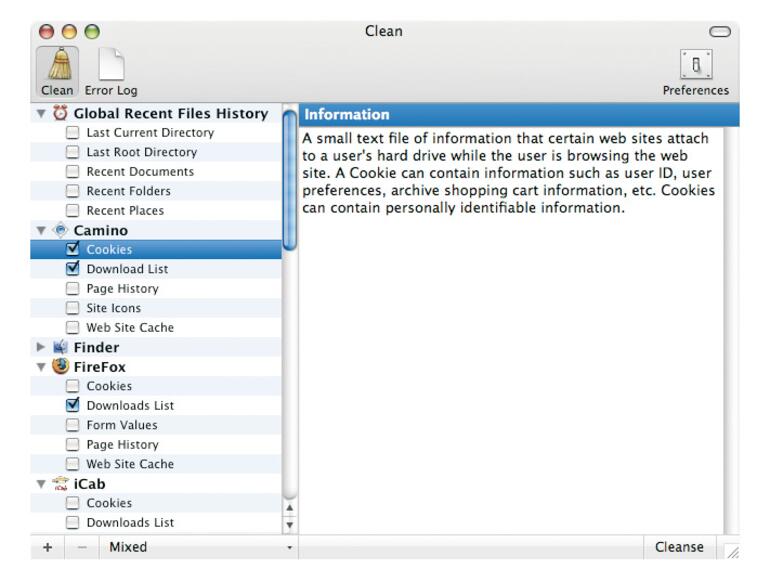
Task: Click the Camino browser icon
Action: coord(60,230)
